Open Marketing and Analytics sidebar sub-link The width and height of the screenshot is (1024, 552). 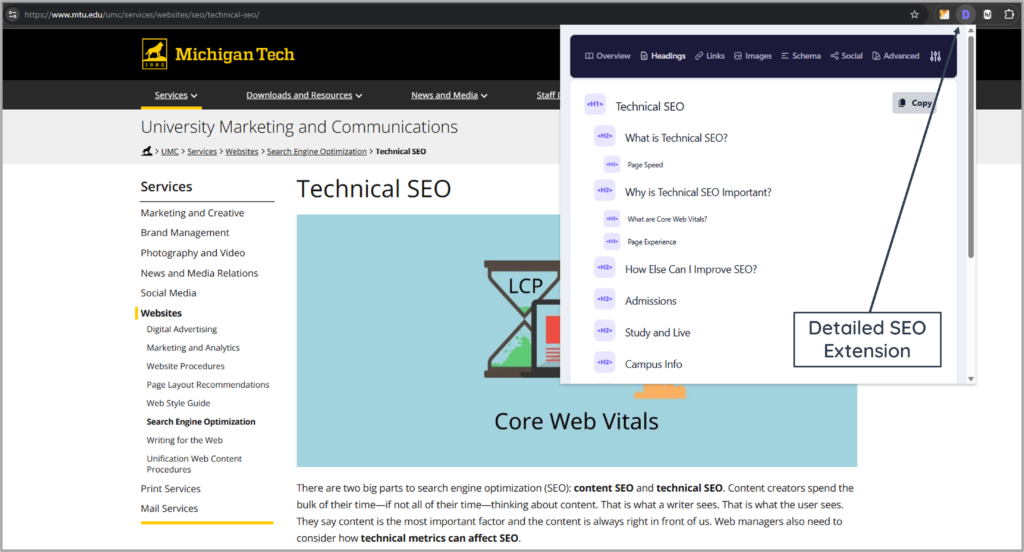coord(193,348)
